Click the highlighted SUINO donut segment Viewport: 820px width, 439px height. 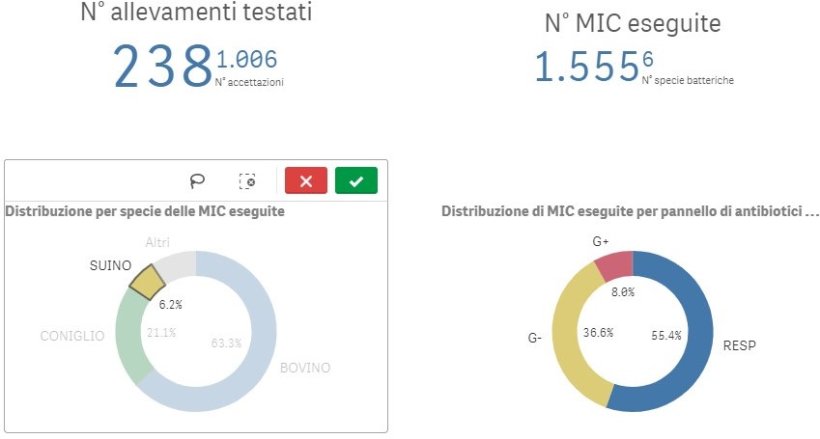pyautogui.click(x=146, y=282)
